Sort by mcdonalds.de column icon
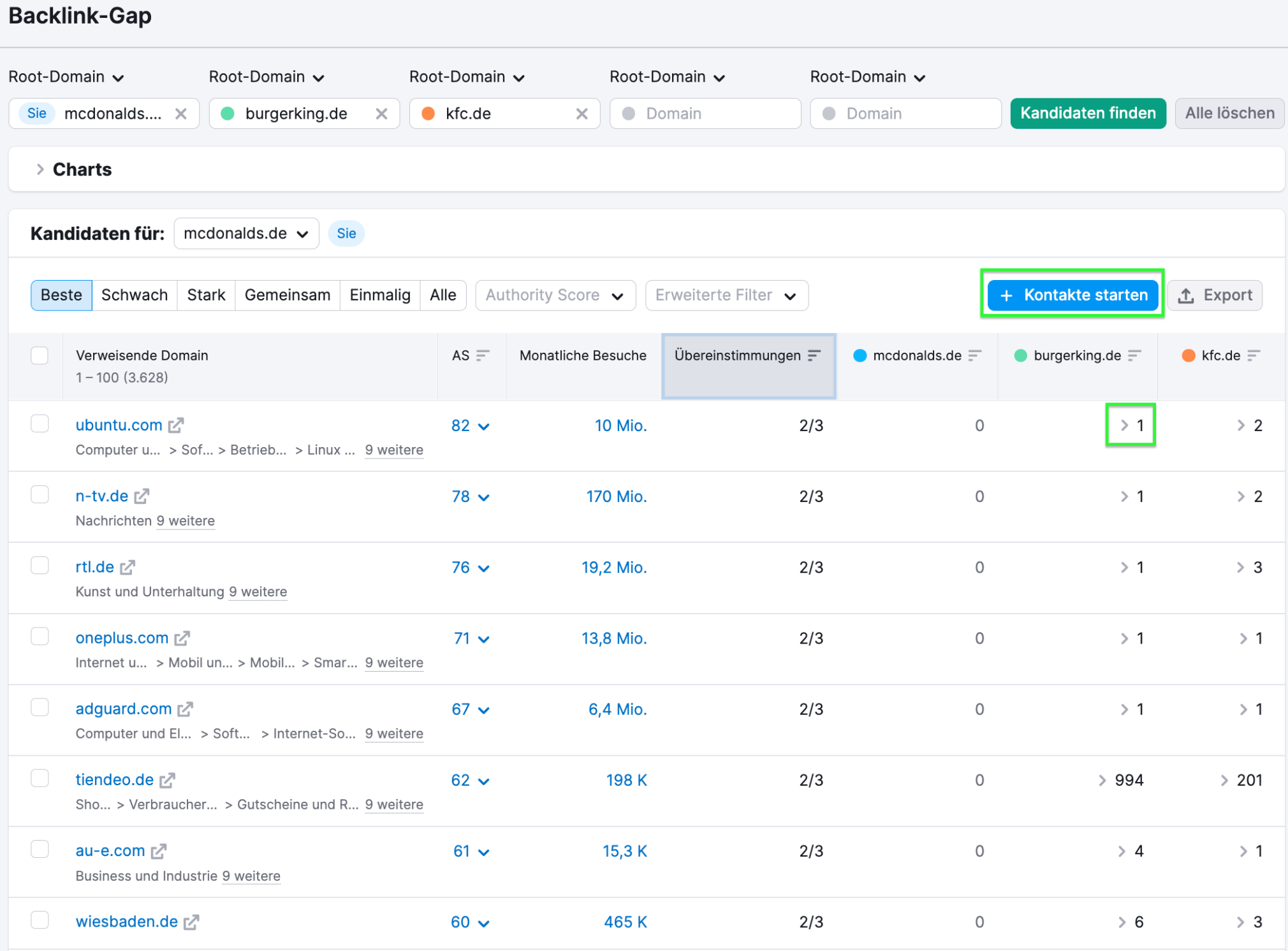The height and width of the screenshot is (951, 1288). (x=975, y=355)
